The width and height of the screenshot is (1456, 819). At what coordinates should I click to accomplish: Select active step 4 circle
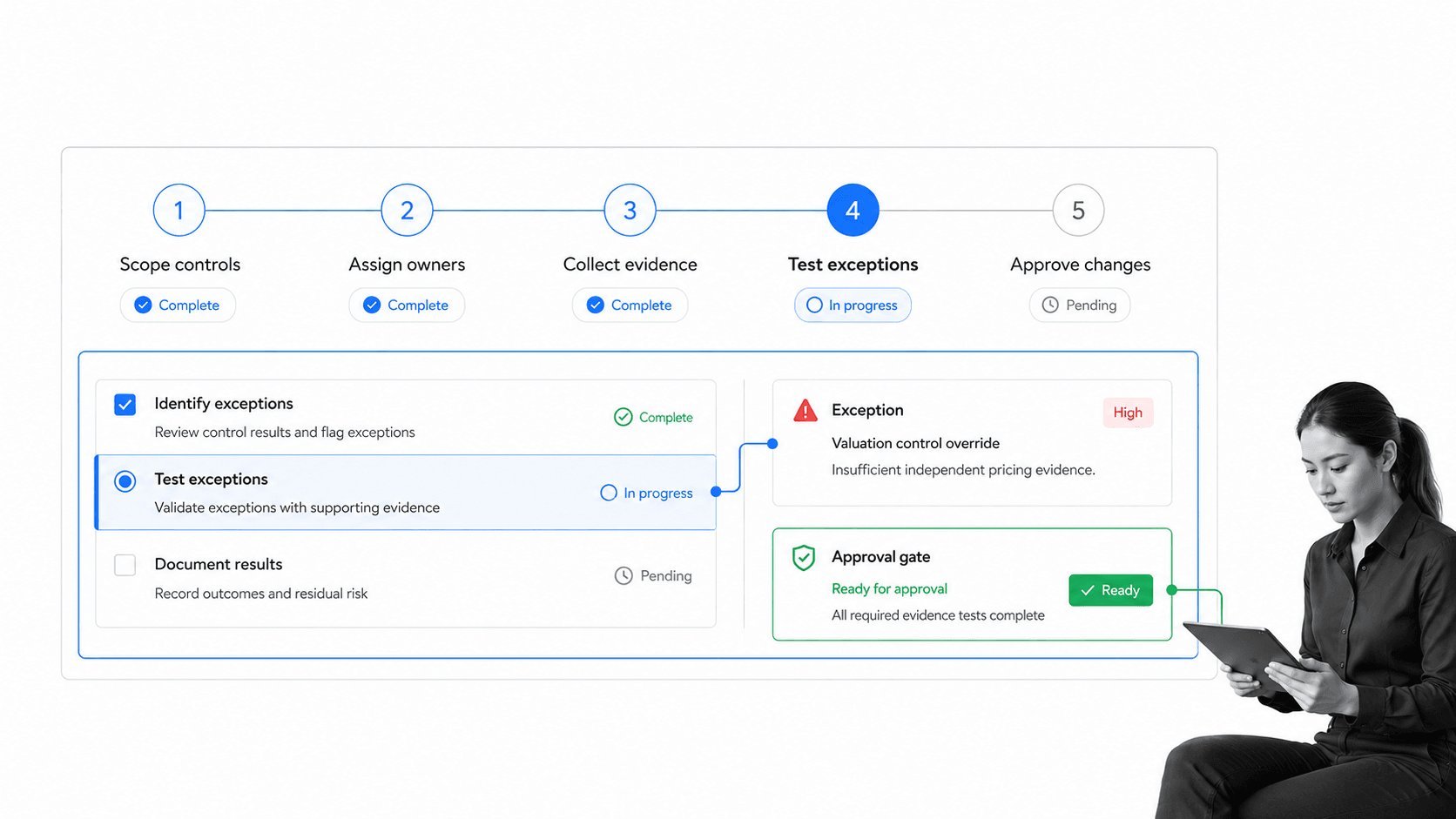click(x=853, y=210)
